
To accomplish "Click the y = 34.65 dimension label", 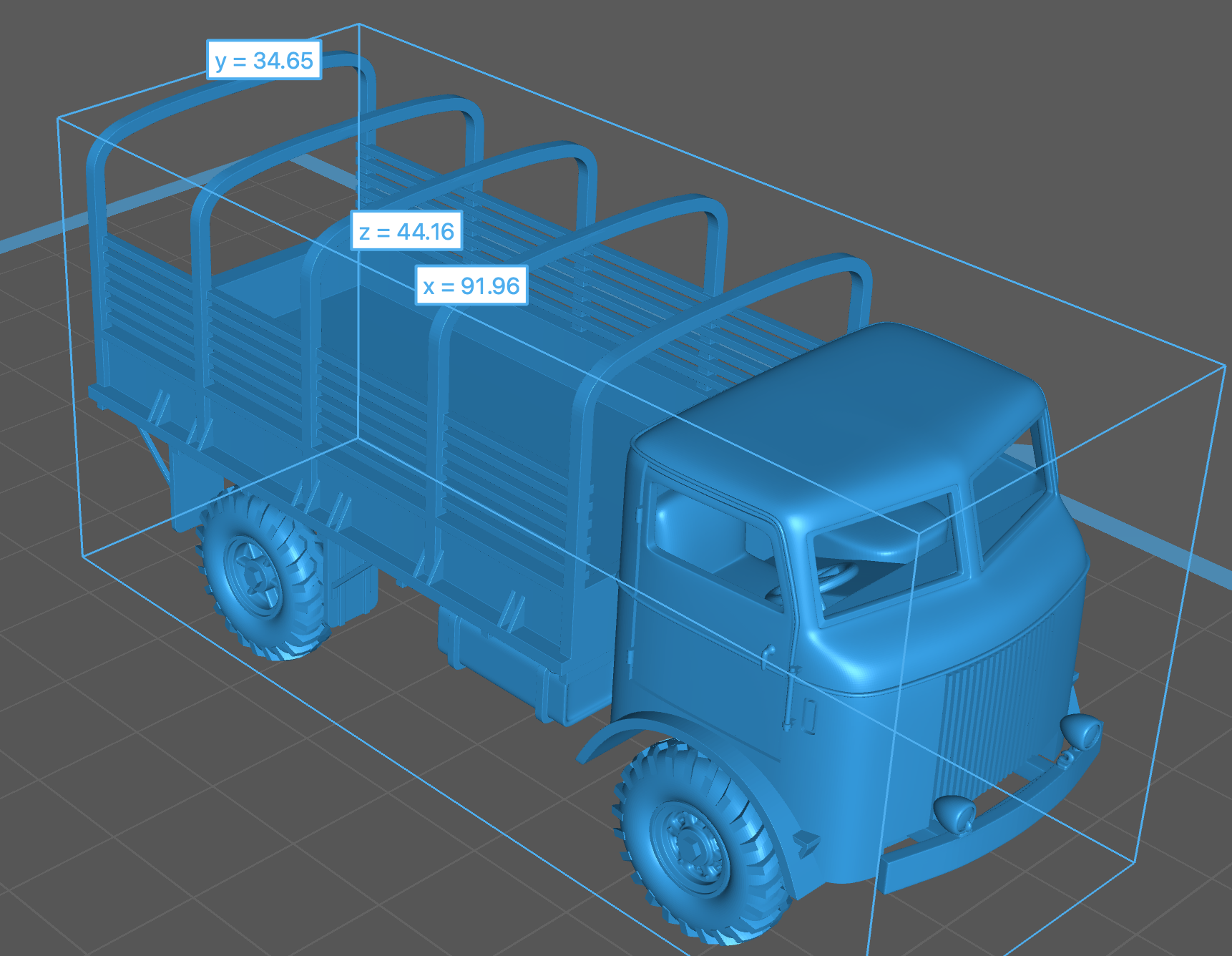I will [x=264, y=60].
